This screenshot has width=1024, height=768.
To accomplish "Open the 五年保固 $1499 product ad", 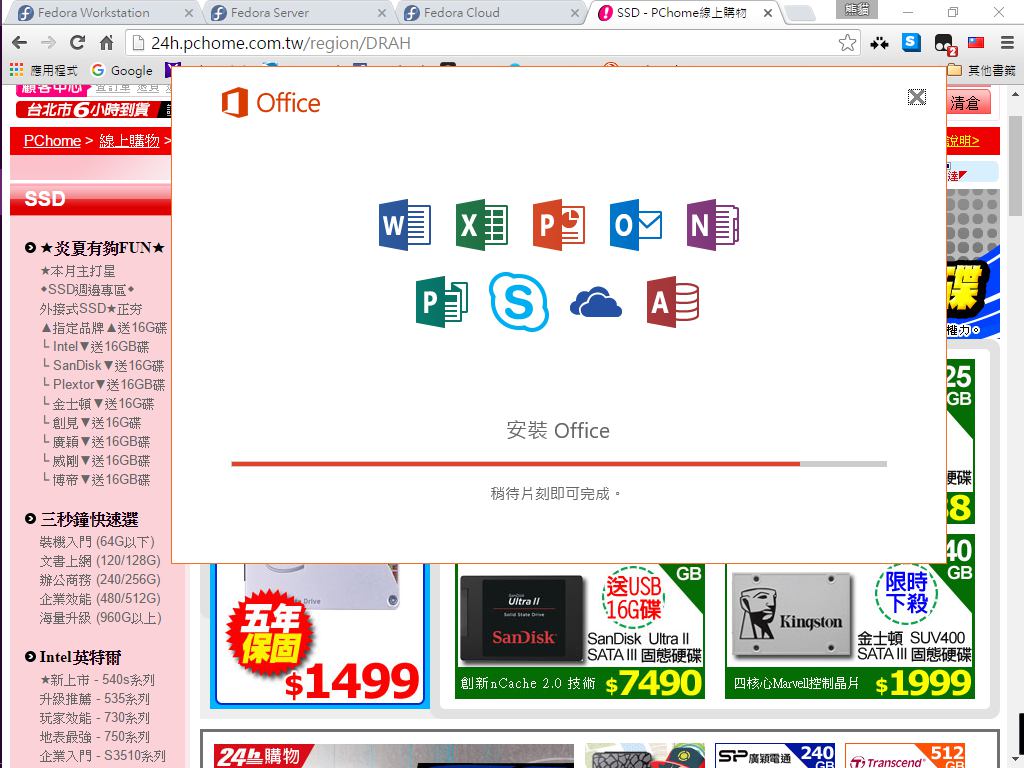I will click(320, 635).
